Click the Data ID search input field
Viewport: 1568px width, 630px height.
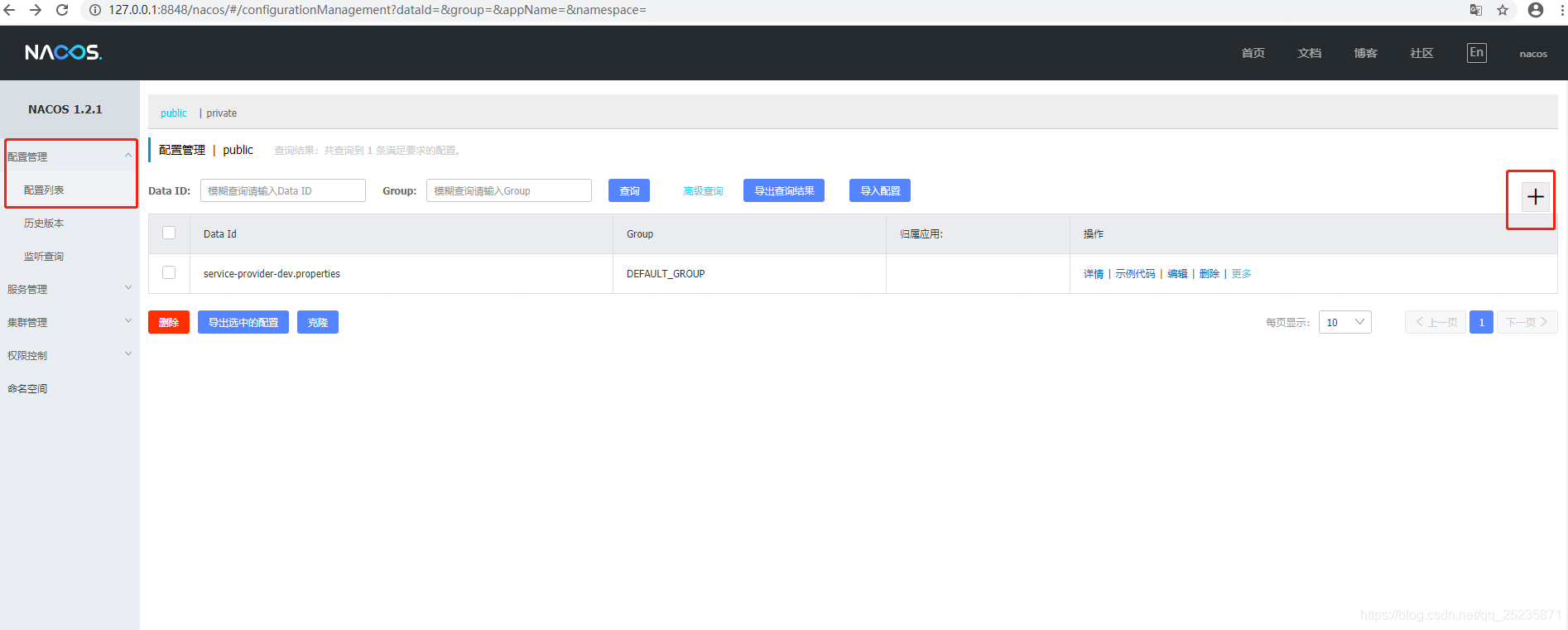coord(282,190)
